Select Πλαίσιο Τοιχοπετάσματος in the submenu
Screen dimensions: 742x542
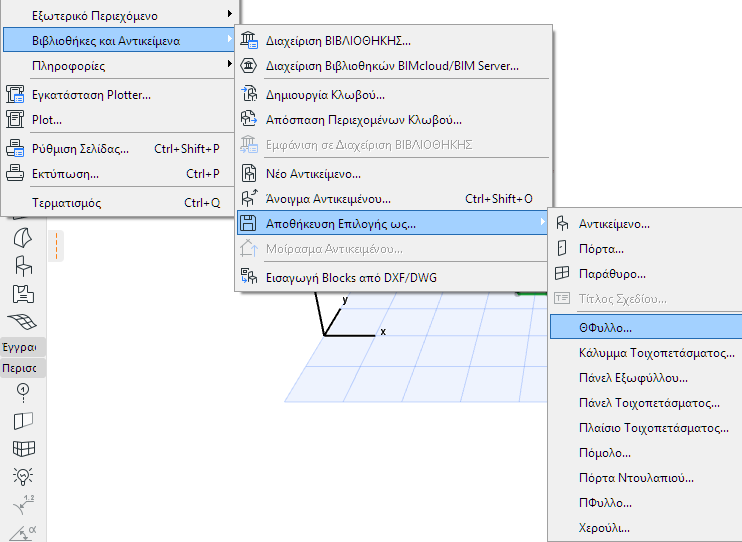coord(646,428)
